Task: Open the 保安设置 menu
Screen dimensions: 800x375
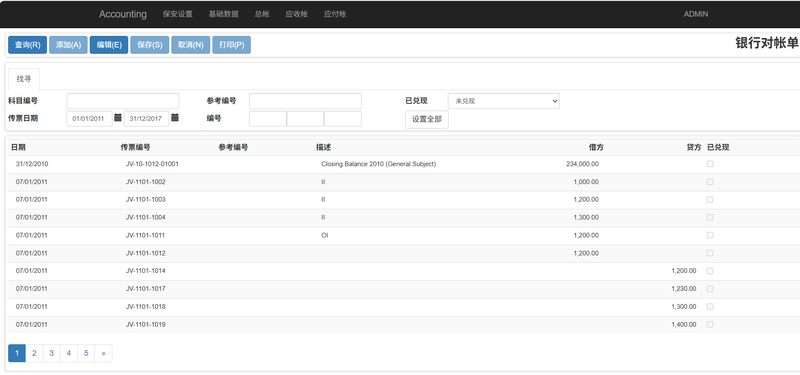Action: tap(178, 14)
